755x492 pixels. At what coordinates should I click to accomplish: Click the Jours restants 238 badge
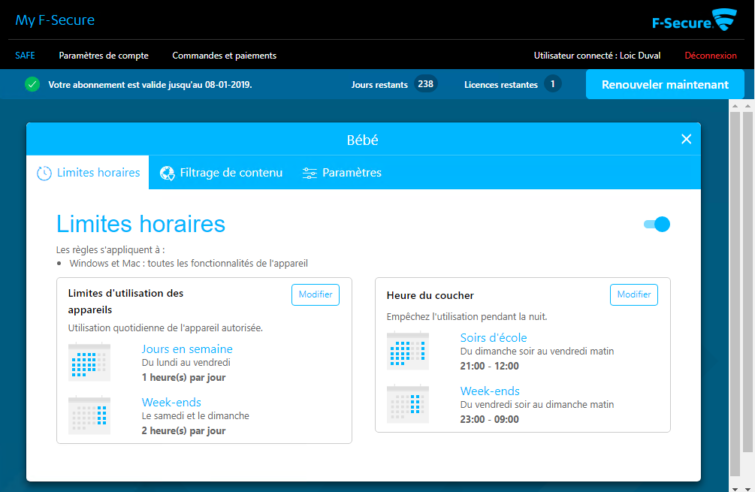426,84
